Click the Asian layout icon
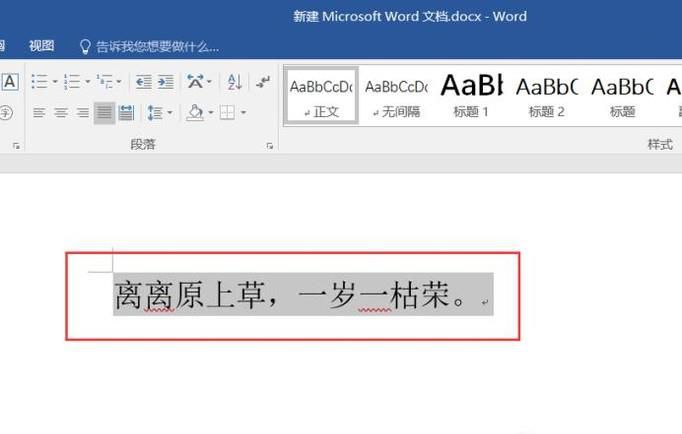Screen dimensions: 682x434 [195, 81]
